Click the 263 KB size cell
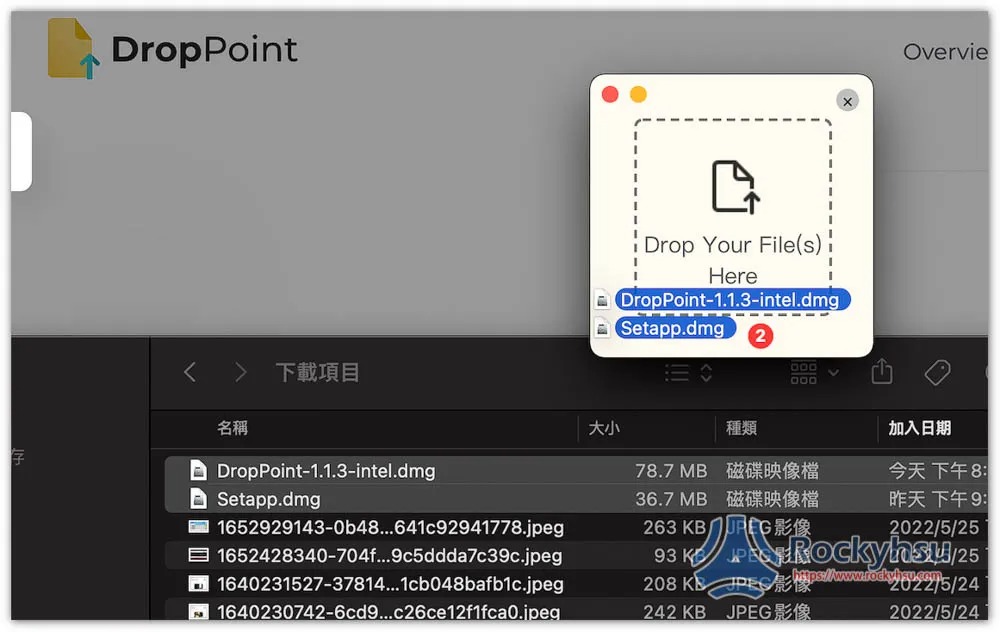 click(x=675, y=527)
